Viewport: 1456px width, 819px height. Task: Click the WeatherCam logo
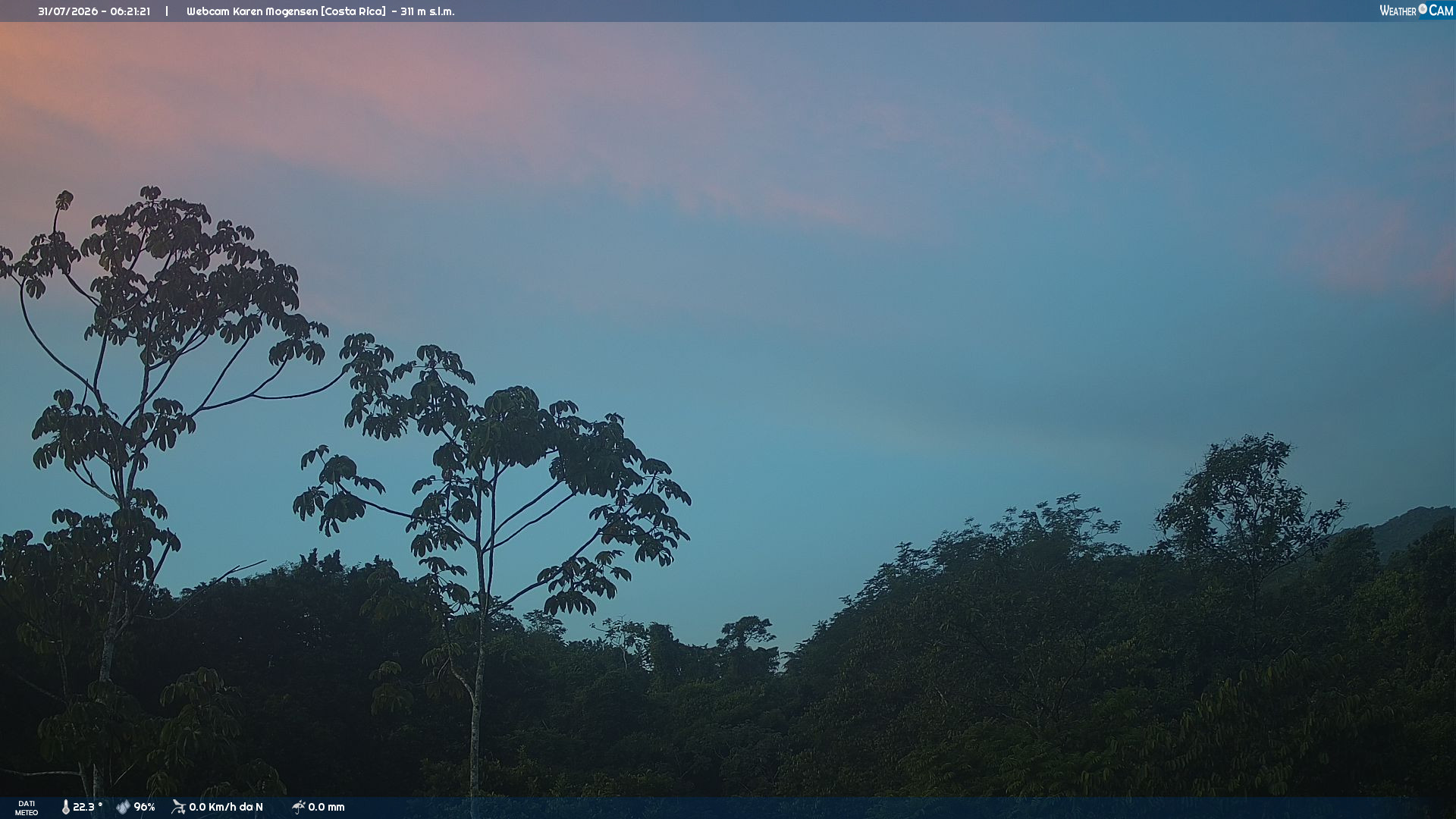coord(1416,11)
